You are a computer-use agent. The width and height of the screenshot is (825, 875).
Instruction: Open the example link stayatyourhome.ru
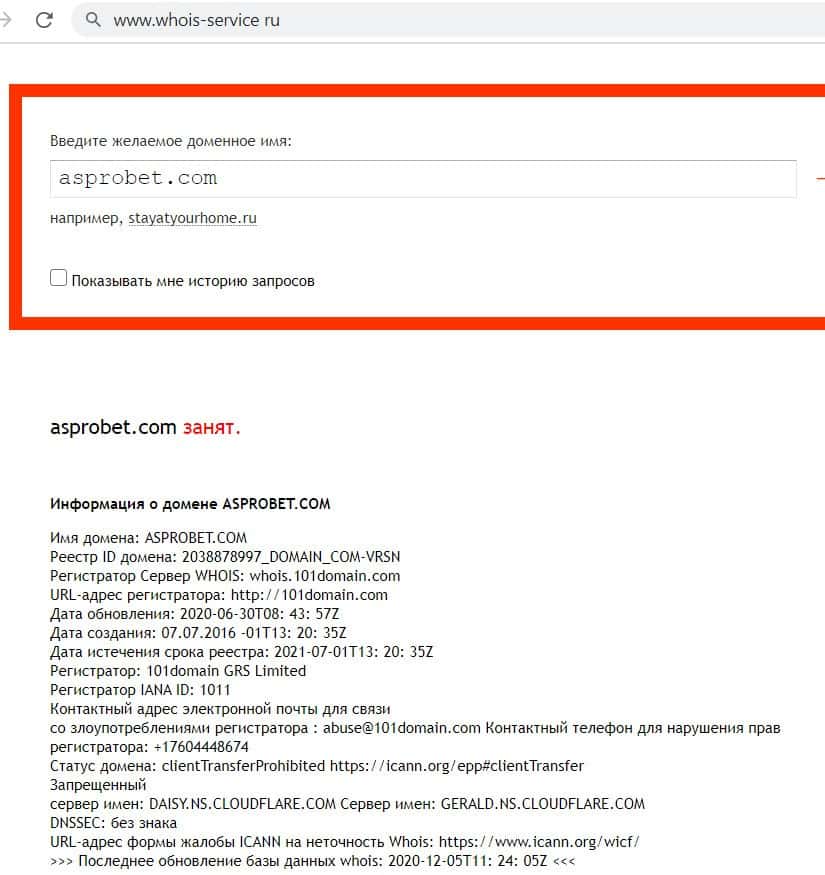(193, 218)
